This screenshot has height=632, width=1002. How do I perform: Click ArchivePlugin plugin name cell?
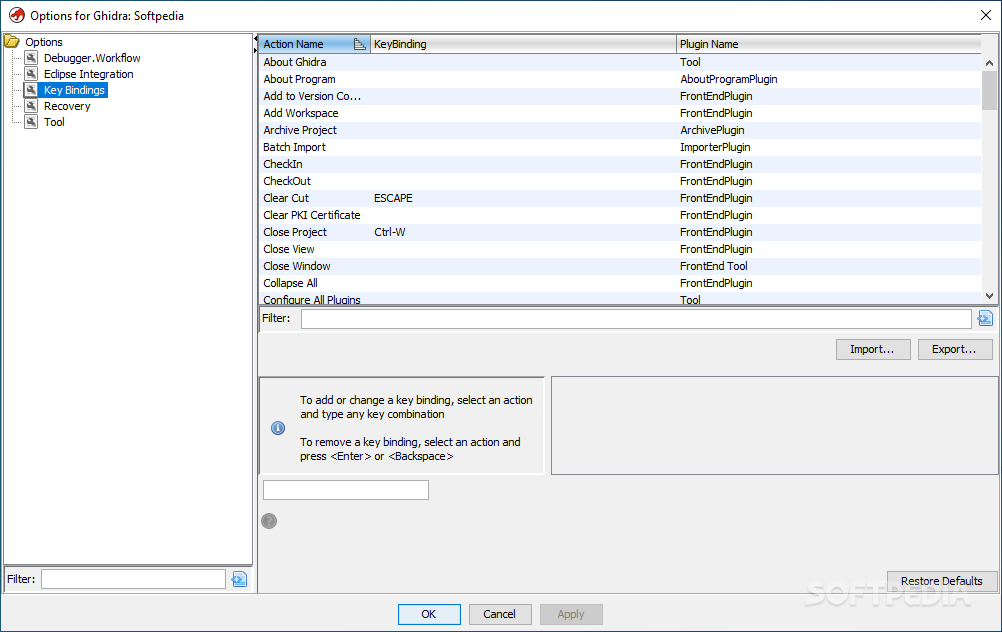(x=828, y=130)
